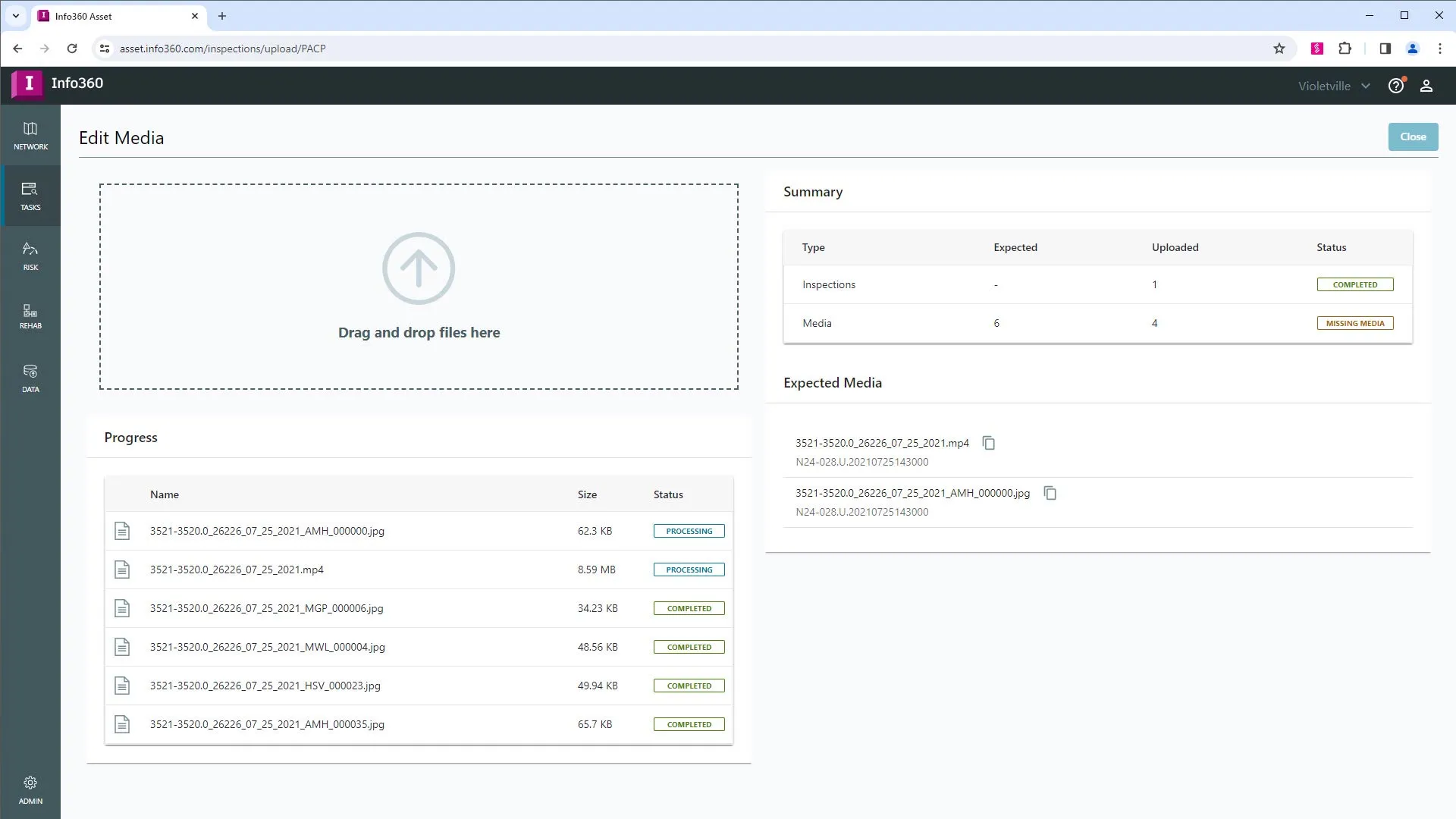The image size is (1456, 819).
Task: Click the Close button
Action: (x=1412, y=136)
